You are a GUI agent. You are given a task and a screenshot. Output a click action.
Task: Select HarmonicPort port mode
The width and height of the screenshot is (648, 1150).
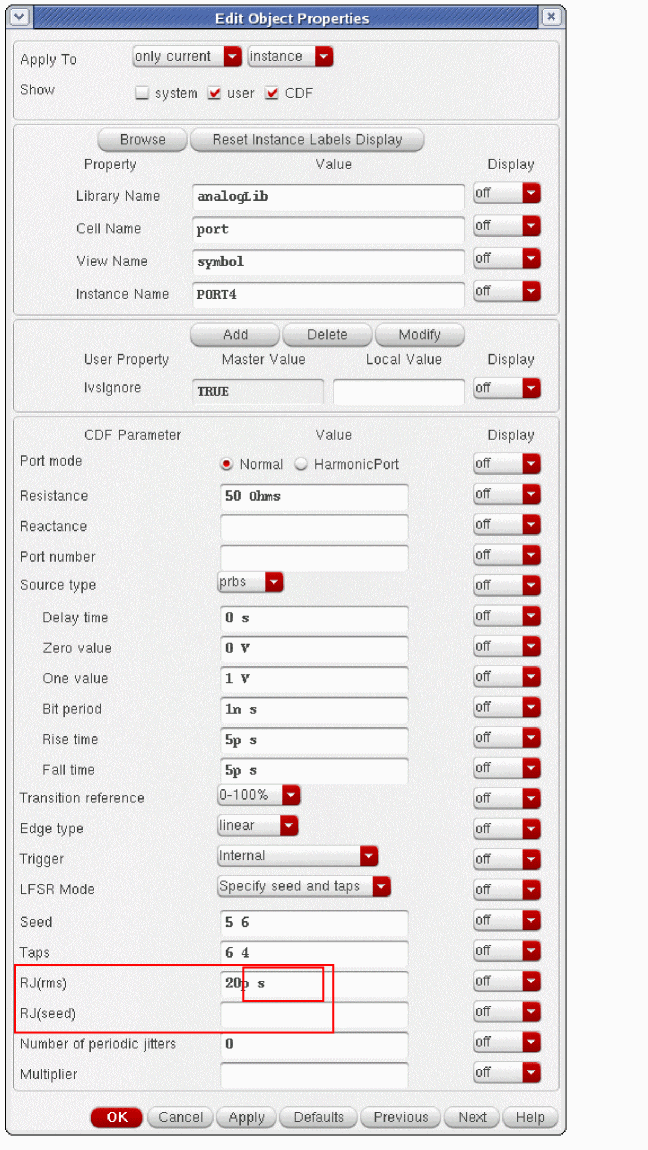tap(300, 465)
